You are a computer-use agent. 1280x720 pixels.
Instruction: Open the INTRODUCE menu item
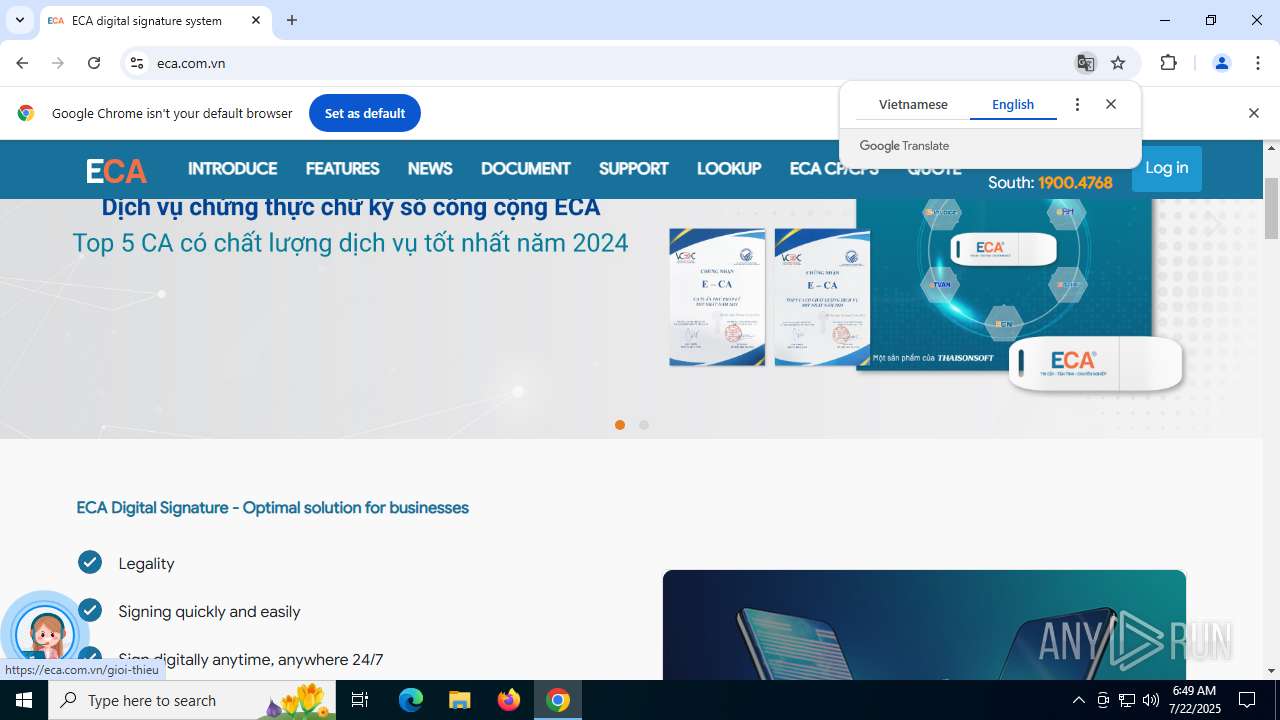(x=232, y=169)
